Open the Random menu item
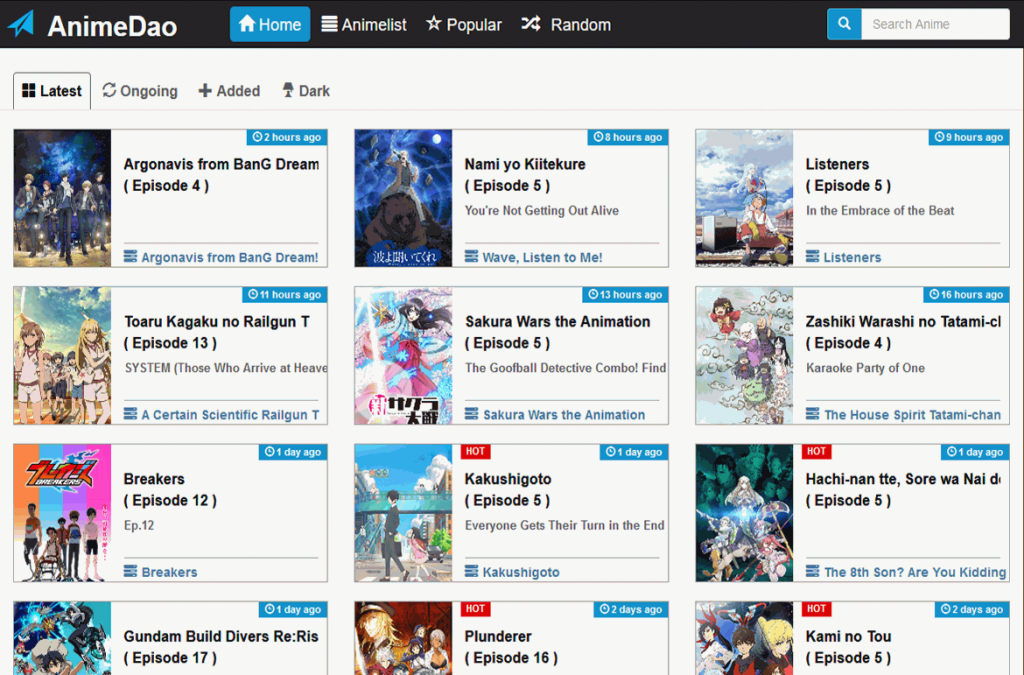1024x675 pixels. pyautogui.click(x=566, y=24)
